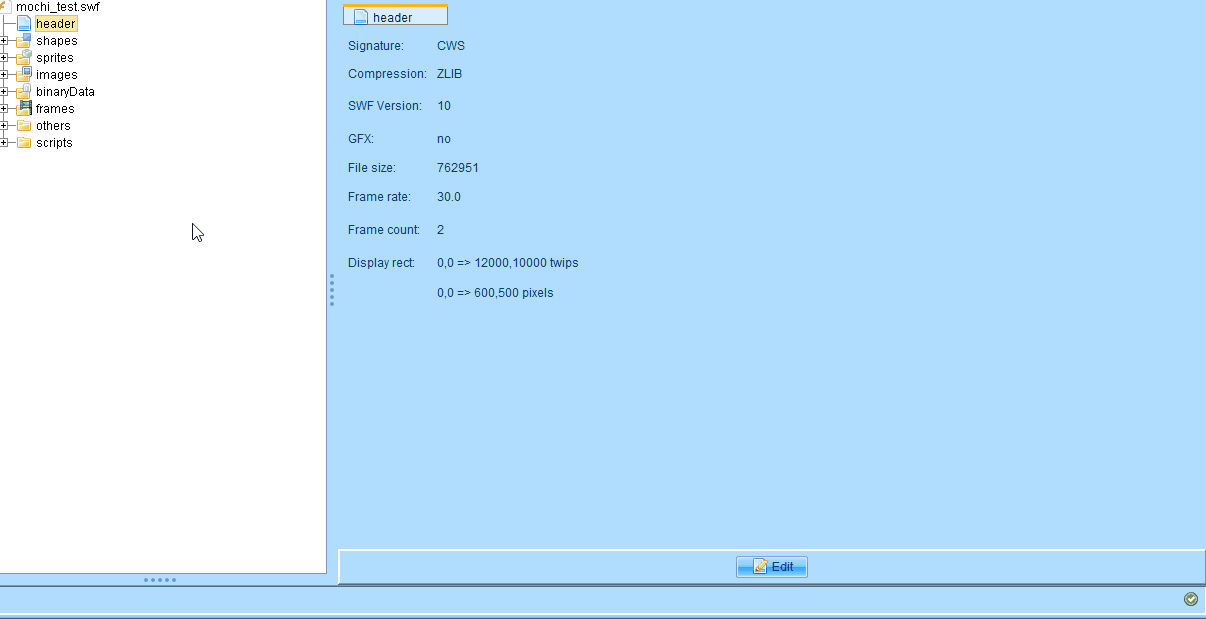This screenshot has height=619, width=1206.
Task: Expand the others tree node
Action: (4, 126)
